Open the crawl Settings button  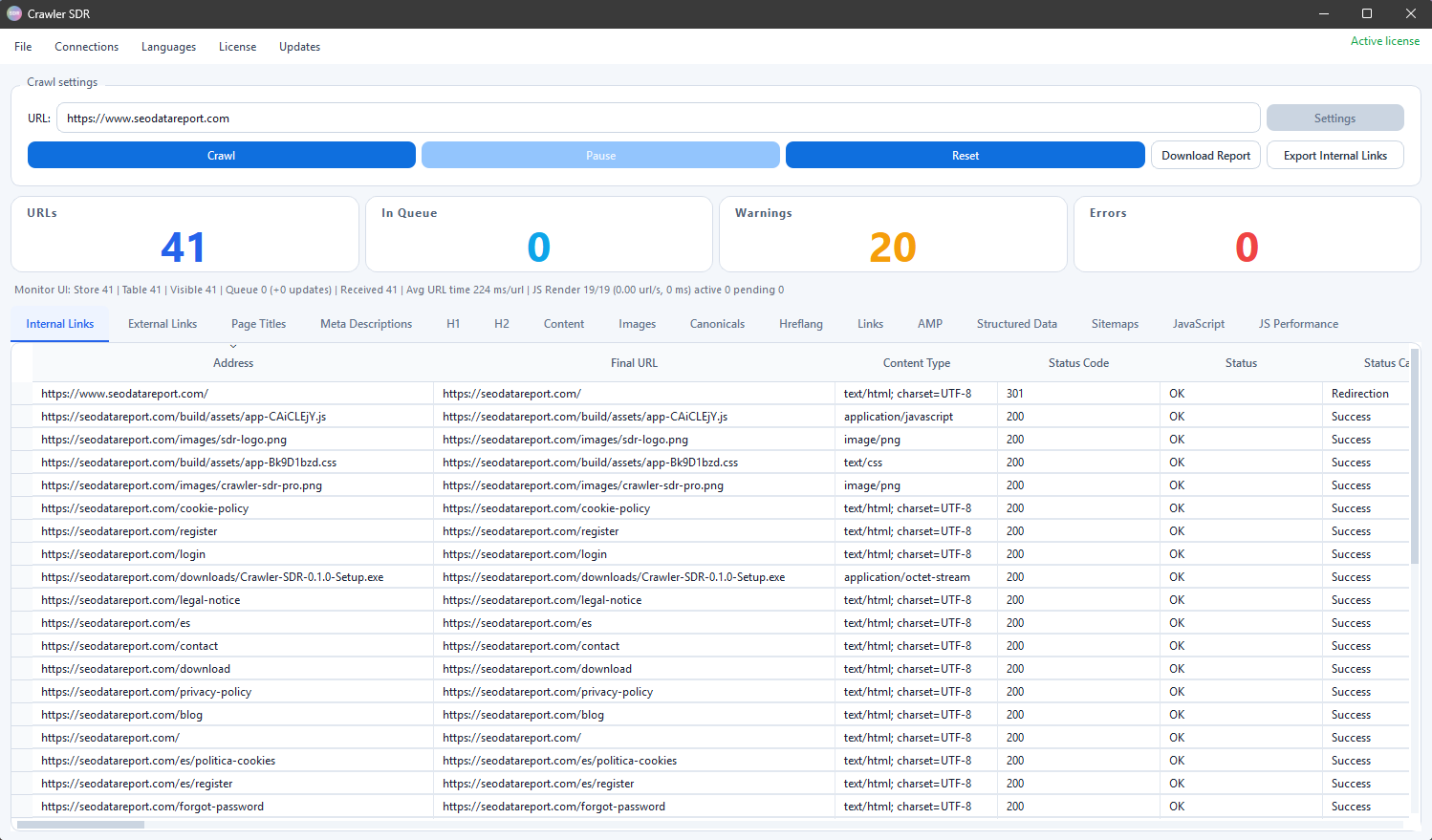point(1334,118)
